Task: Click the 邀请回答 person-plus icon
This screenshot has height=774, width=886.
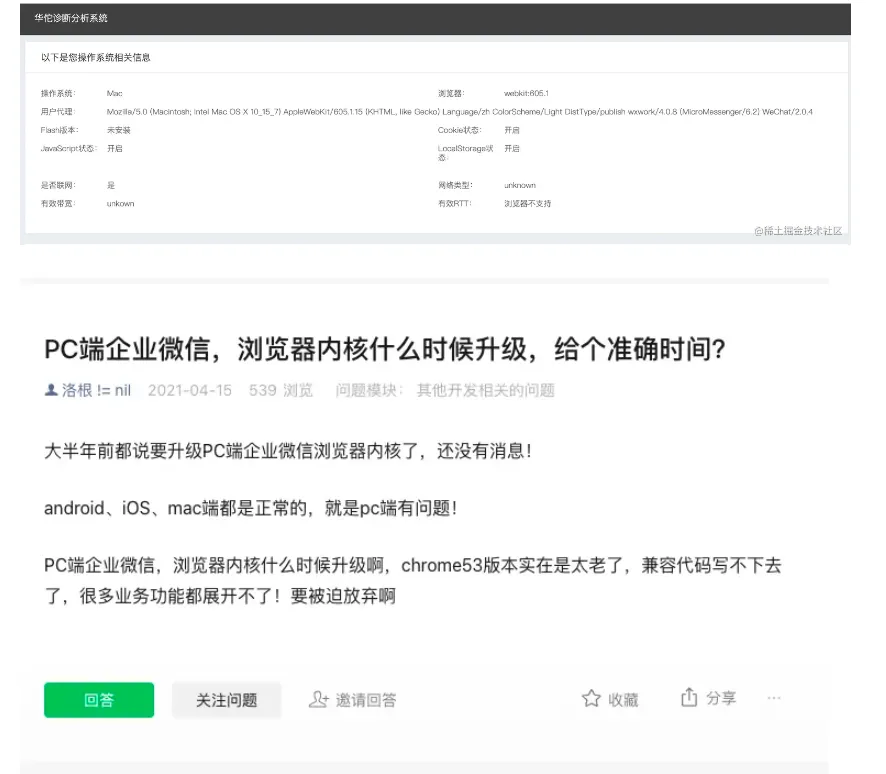Action: pyautogui.click(x=318, y=699)
